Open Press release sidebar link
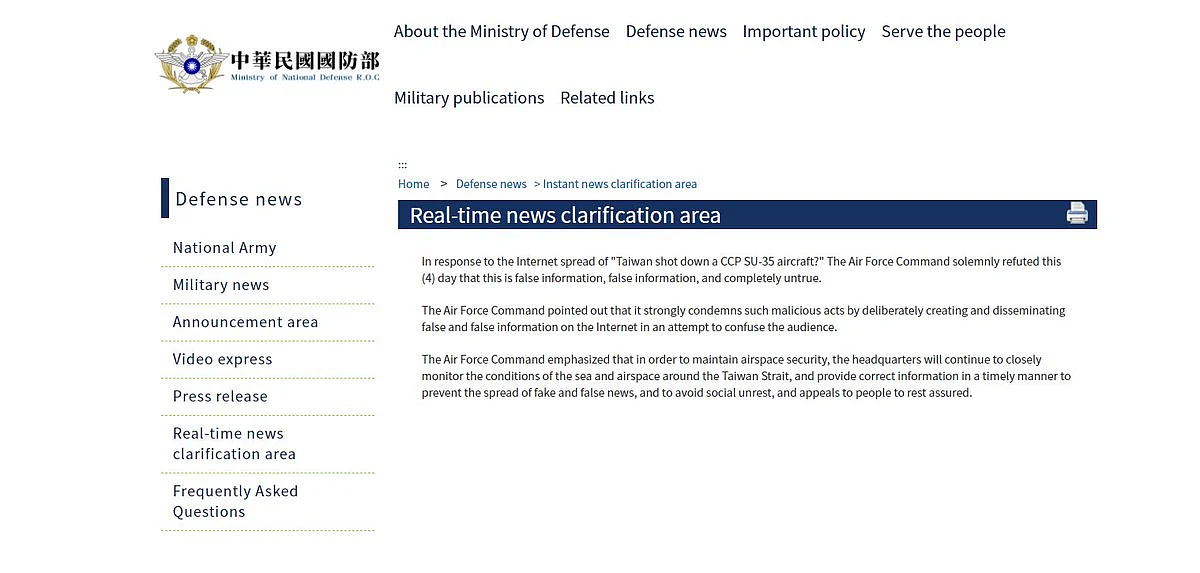Viewport: 1200px width, 573px height. point(220,396)
